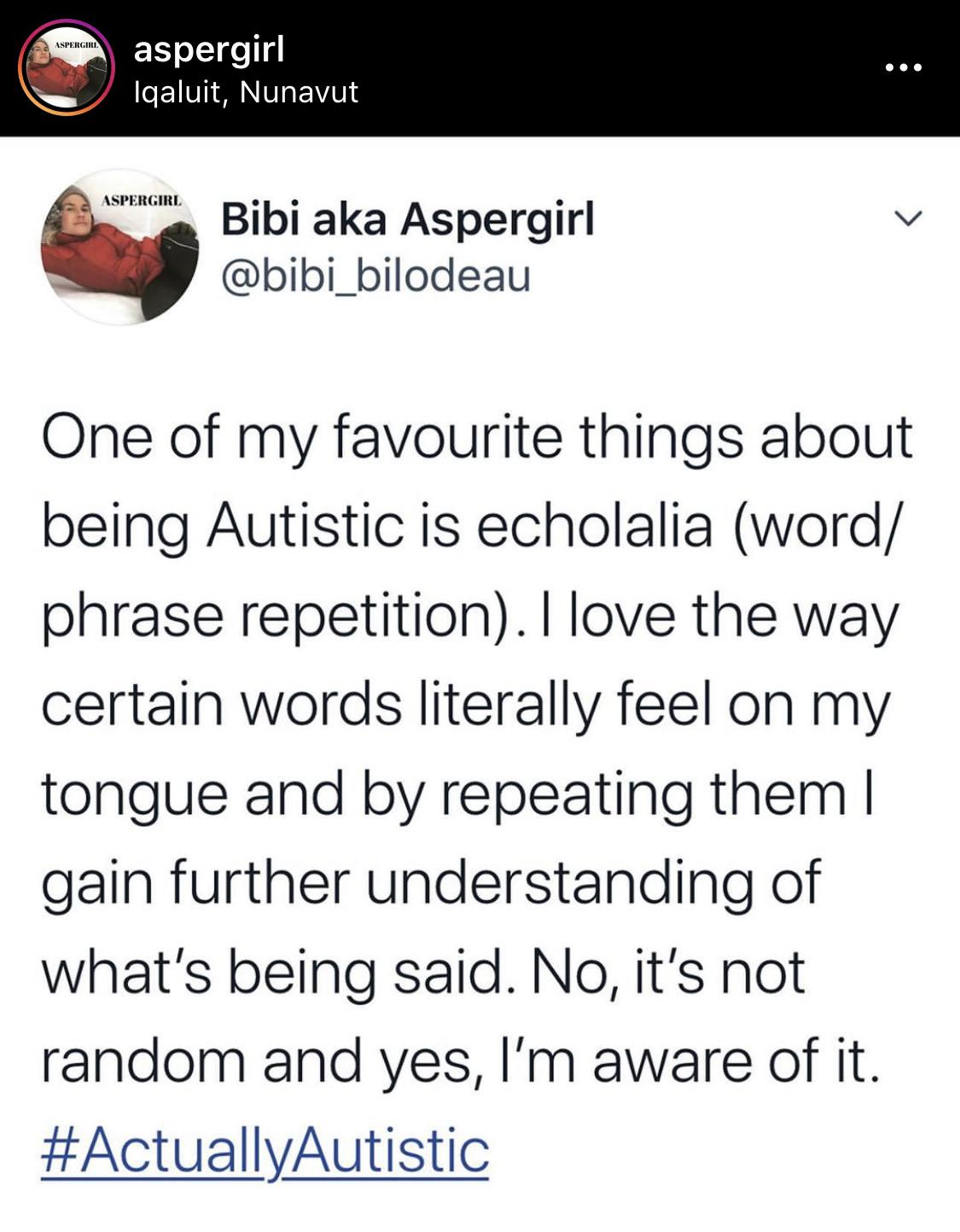Open the aspergirl story from profile picture
Viewport: 960px width, 1232px height.
67,68
